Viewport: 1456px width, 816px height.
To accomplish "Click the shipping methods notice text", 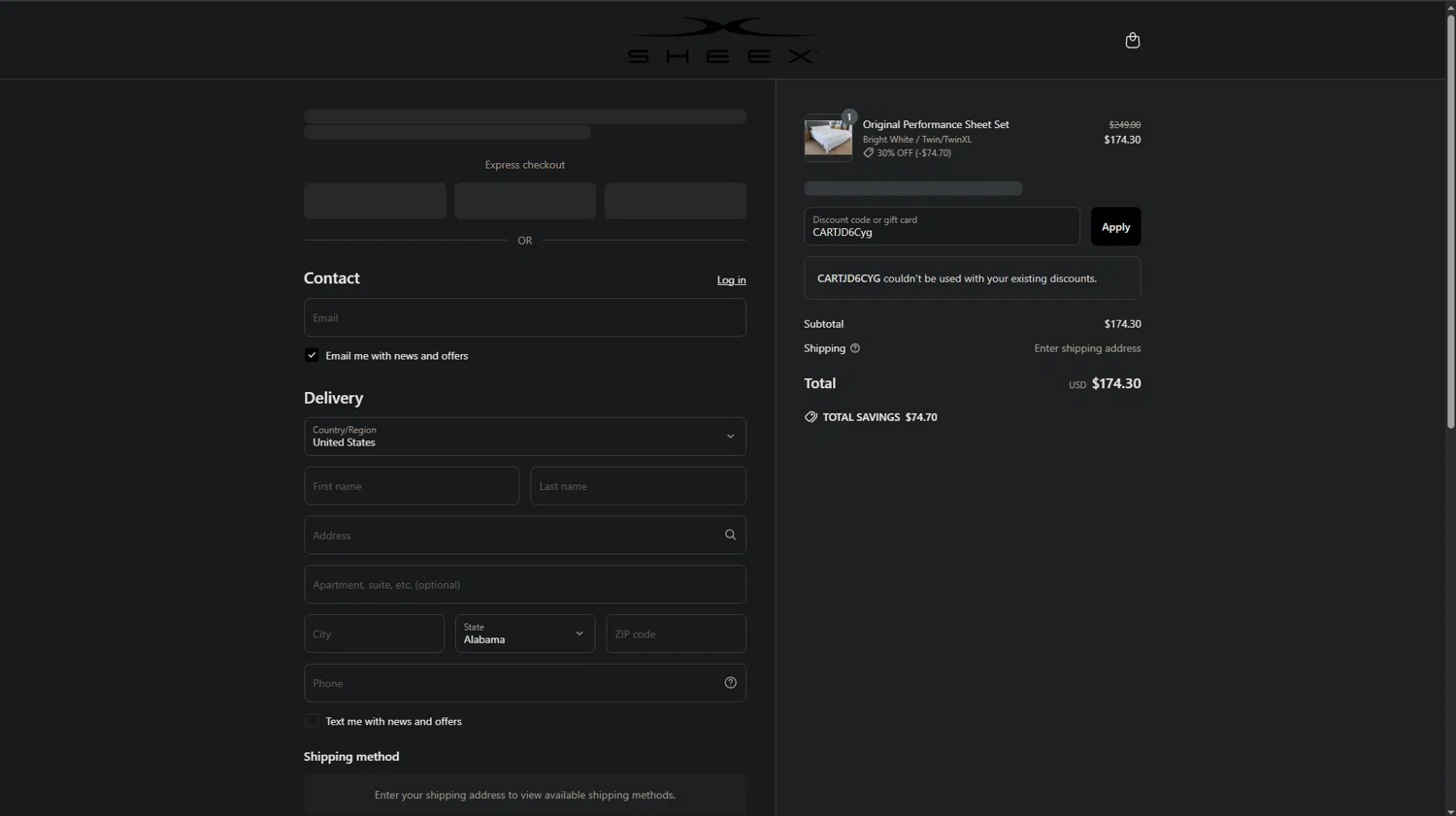I will (x=525, y=795).
